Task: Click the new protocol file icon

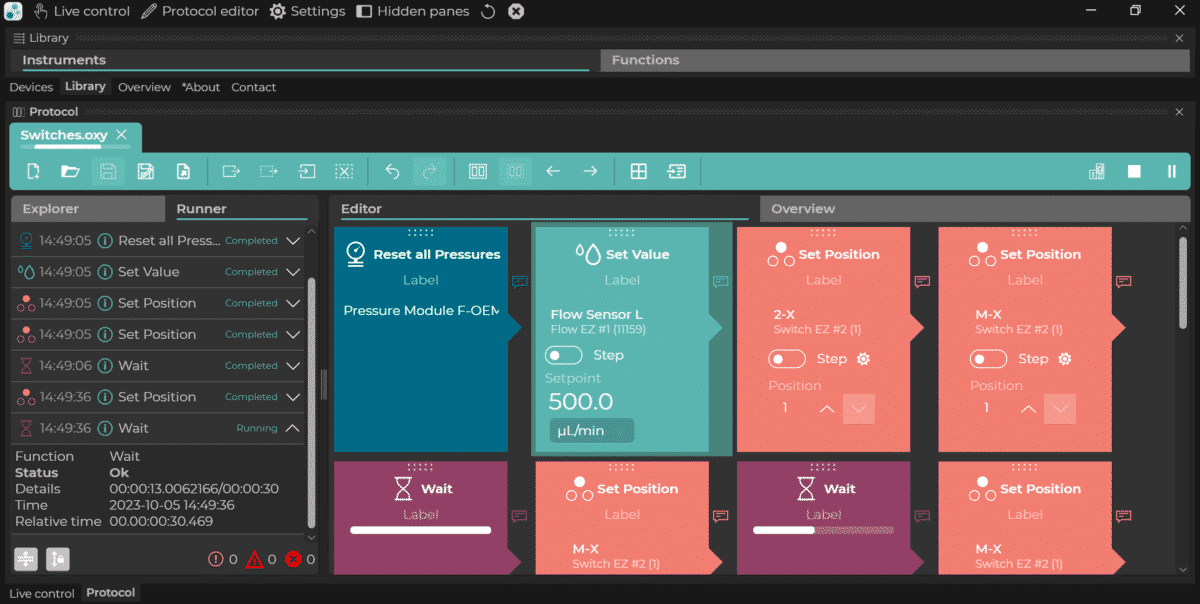Action: pyautogui.click(x=33, y=171)
